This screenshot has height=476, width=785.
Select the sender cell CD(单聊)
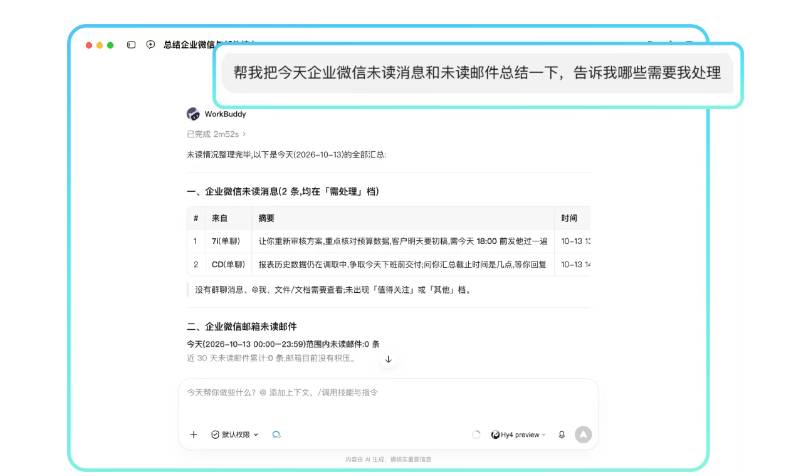(x=228, y=264)
